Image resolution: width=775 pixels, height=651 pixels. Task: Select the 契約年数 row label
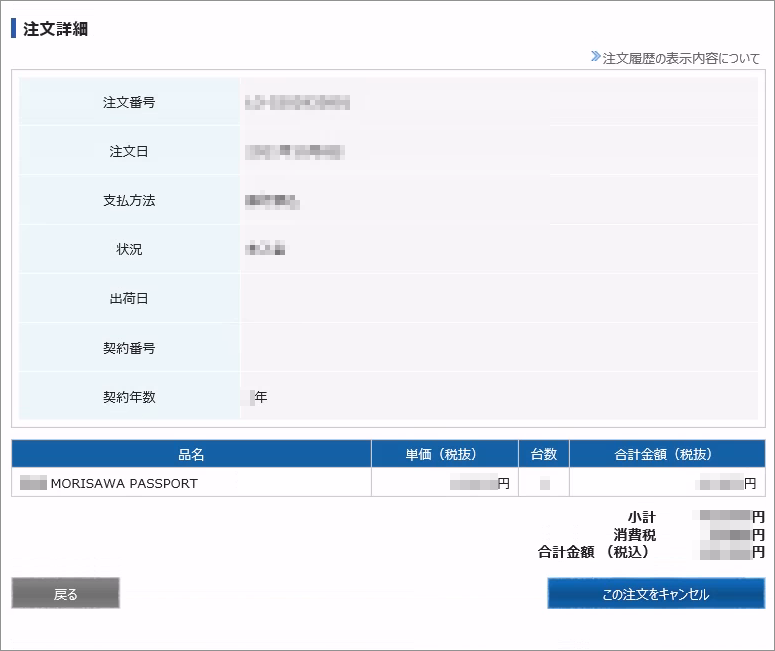click(x=129, y=397)
